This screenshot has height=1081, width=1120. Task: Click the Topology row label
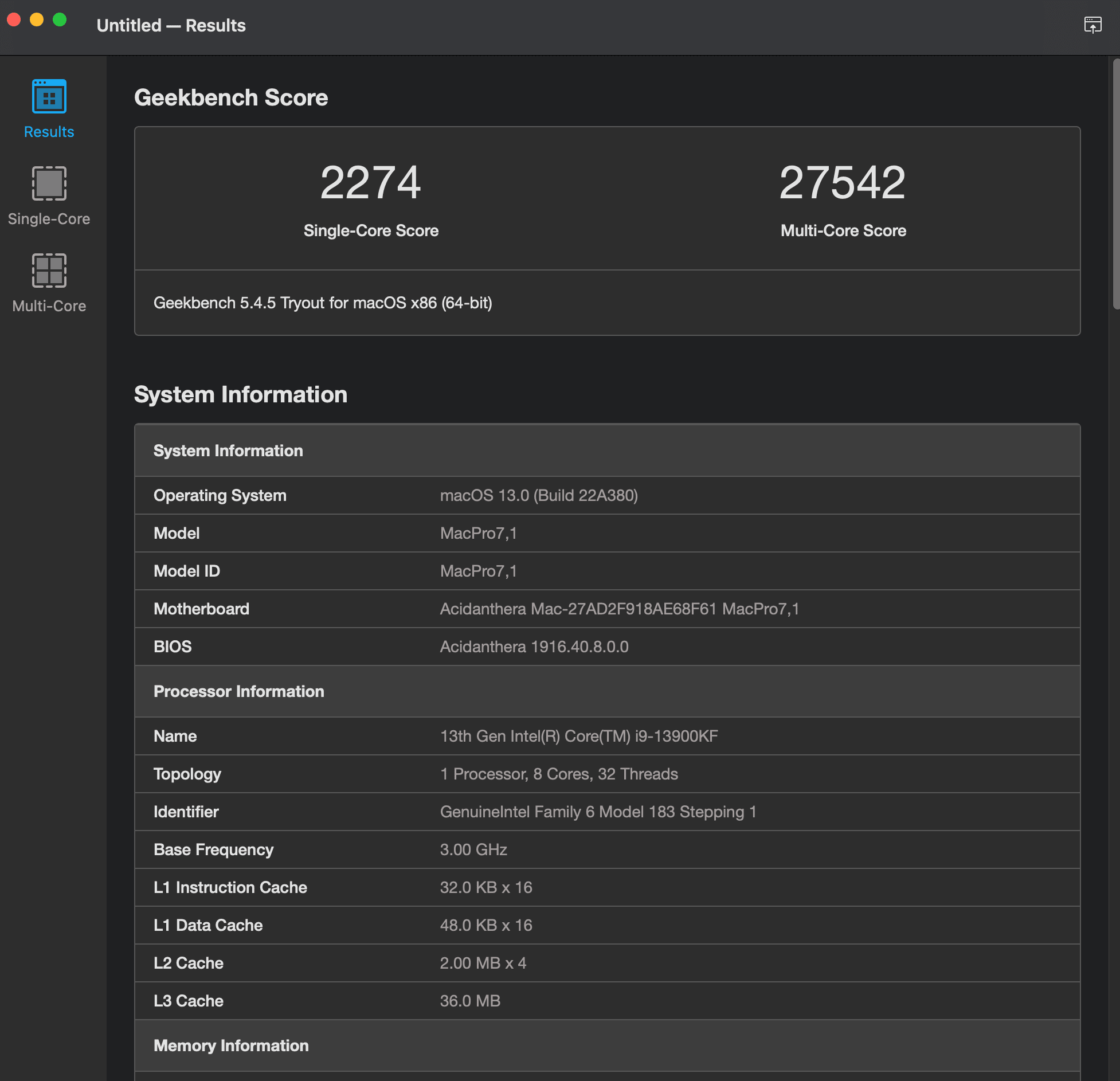coord(187,774)
